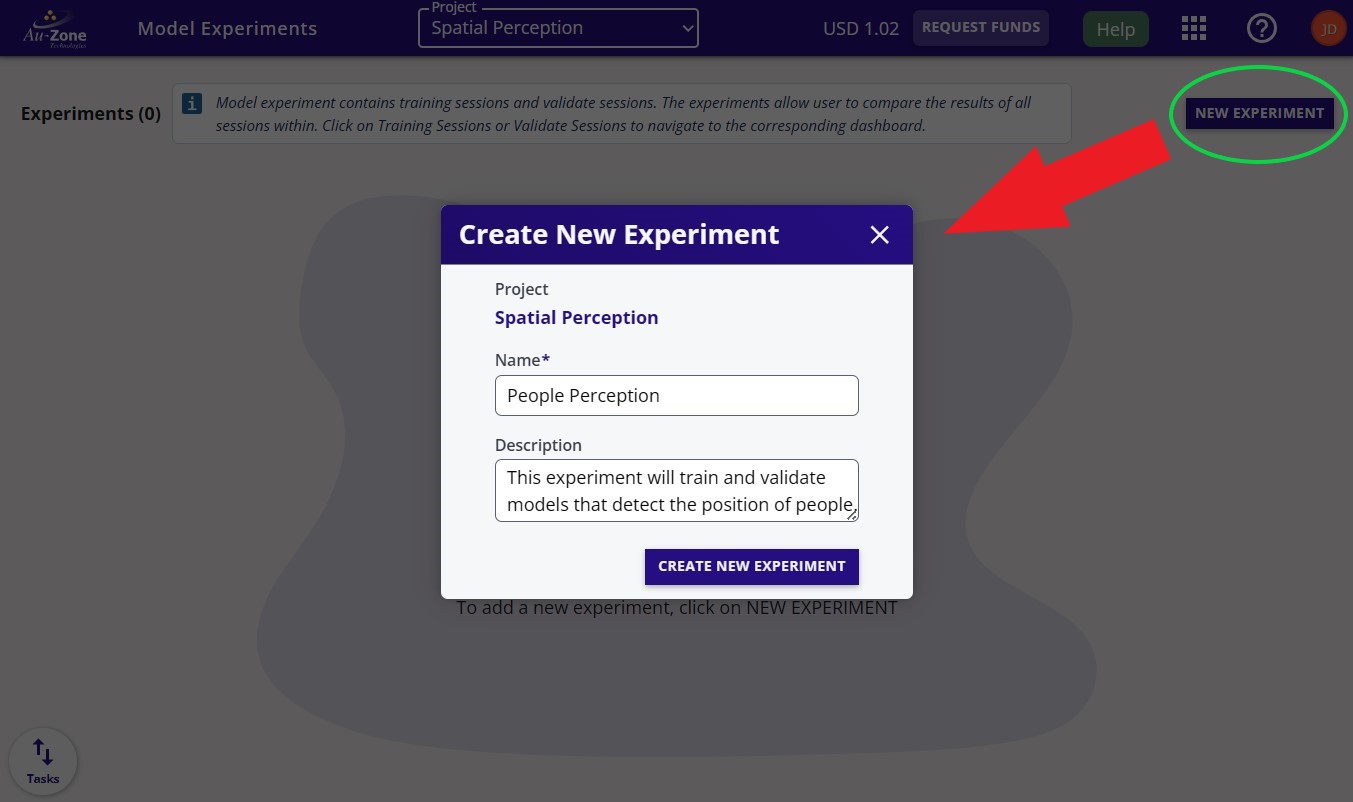The height and width of the screenshot is (802, 1353).
Task: Expand the Project dropdown chevron
Action: [687, 29]
